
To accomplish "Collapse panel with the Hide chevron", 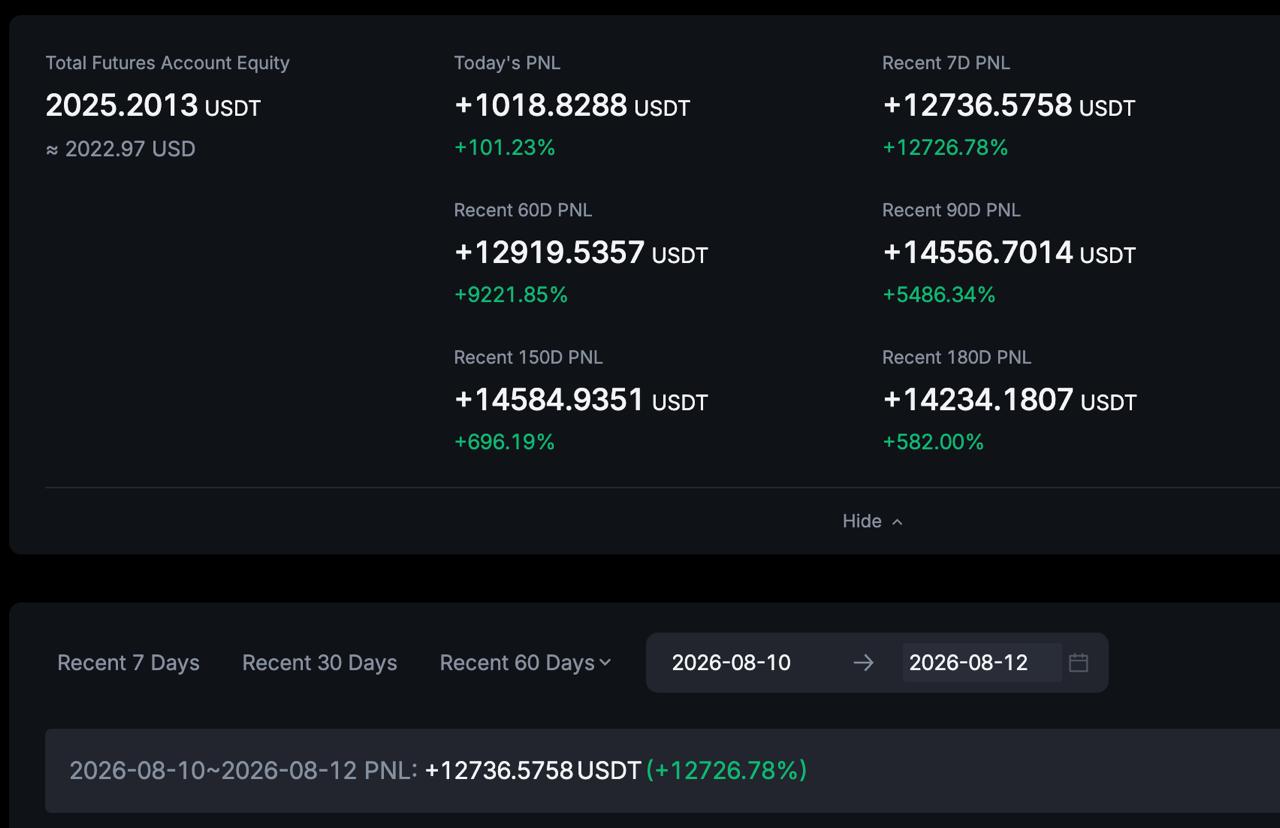I will point(897,522).
